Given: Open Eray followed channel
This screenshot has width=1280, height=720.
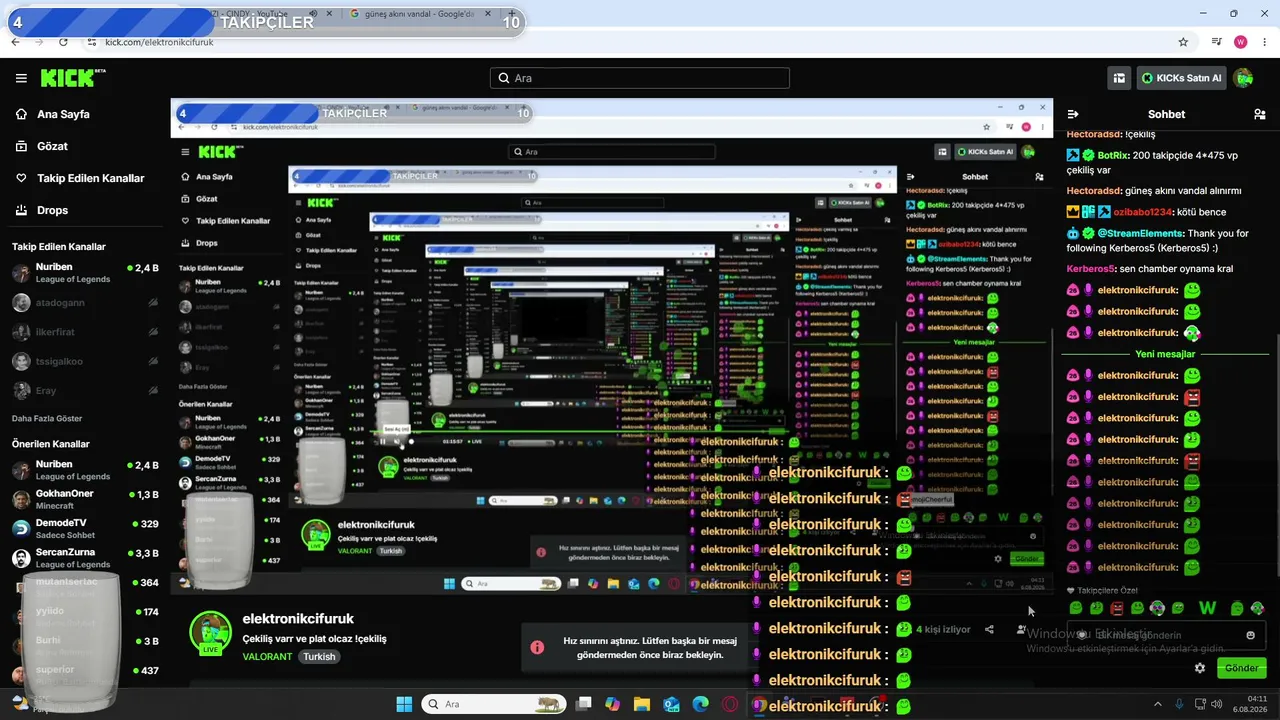Looking at the screenshot, I should point(85,390).
